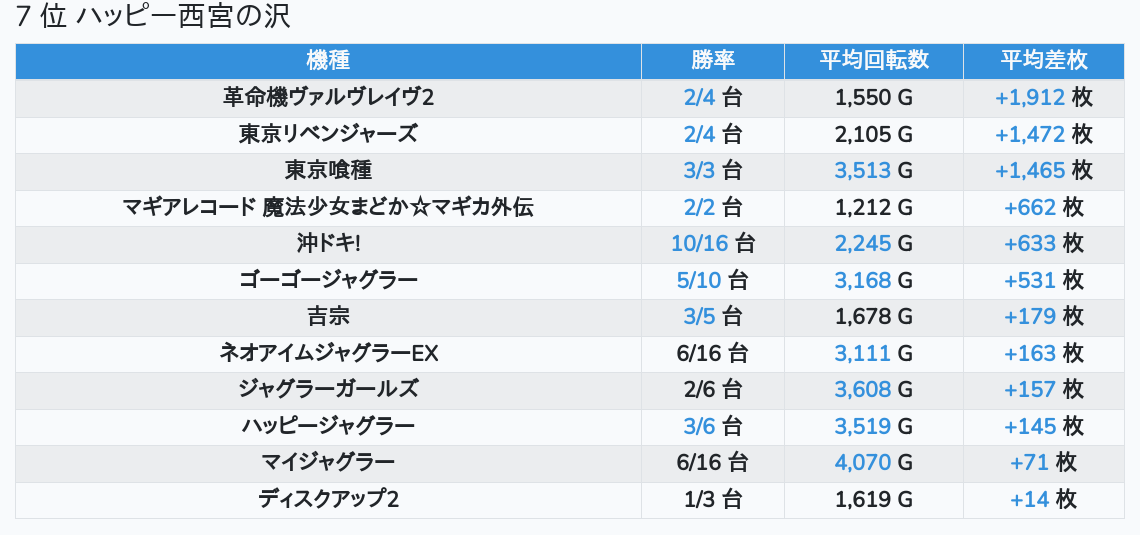Select the 東京喰種 machine name
The width and height of the screenshot is (1140, 535).
(x=328, y=170)
